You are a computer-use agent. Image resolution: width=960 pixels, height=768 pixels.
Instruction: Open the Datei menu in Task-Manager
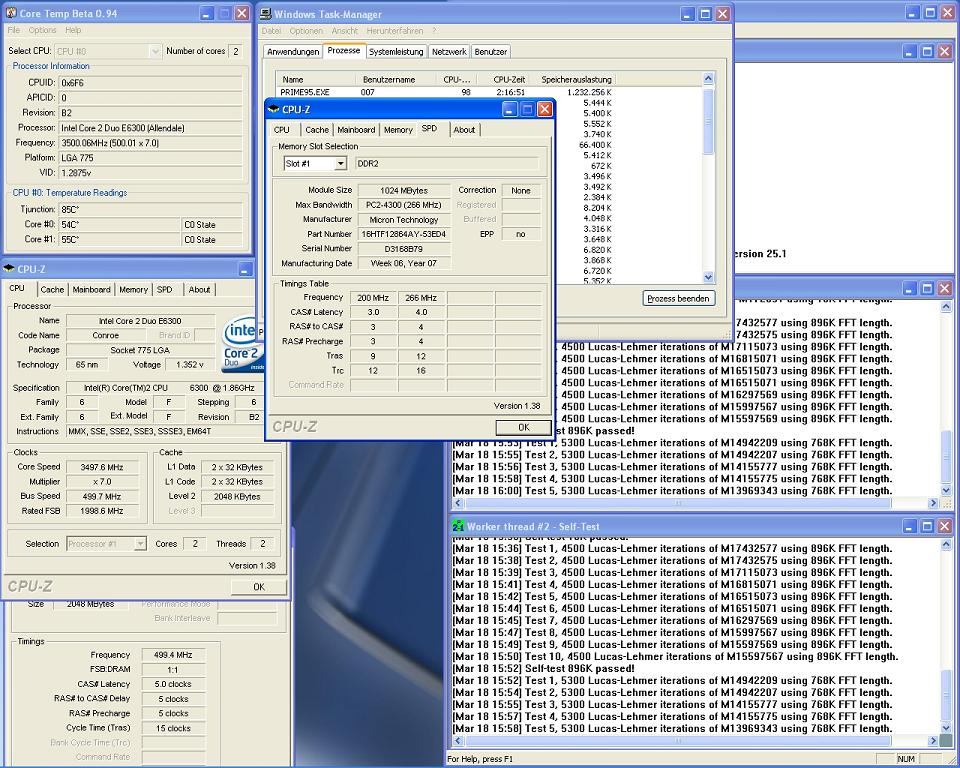click(x=271, y=31)
